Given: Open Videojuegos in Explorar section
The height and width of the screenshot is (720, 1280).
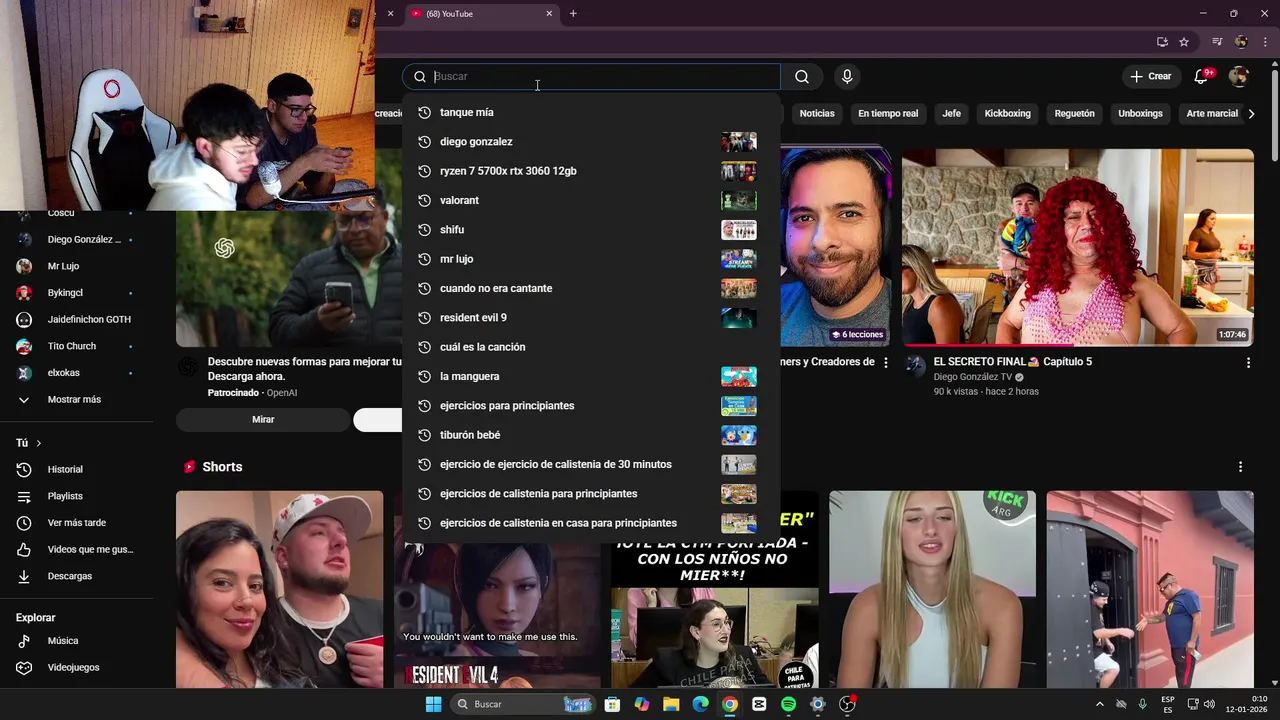Looking at the screenshot, I should [x=76, y=667].
